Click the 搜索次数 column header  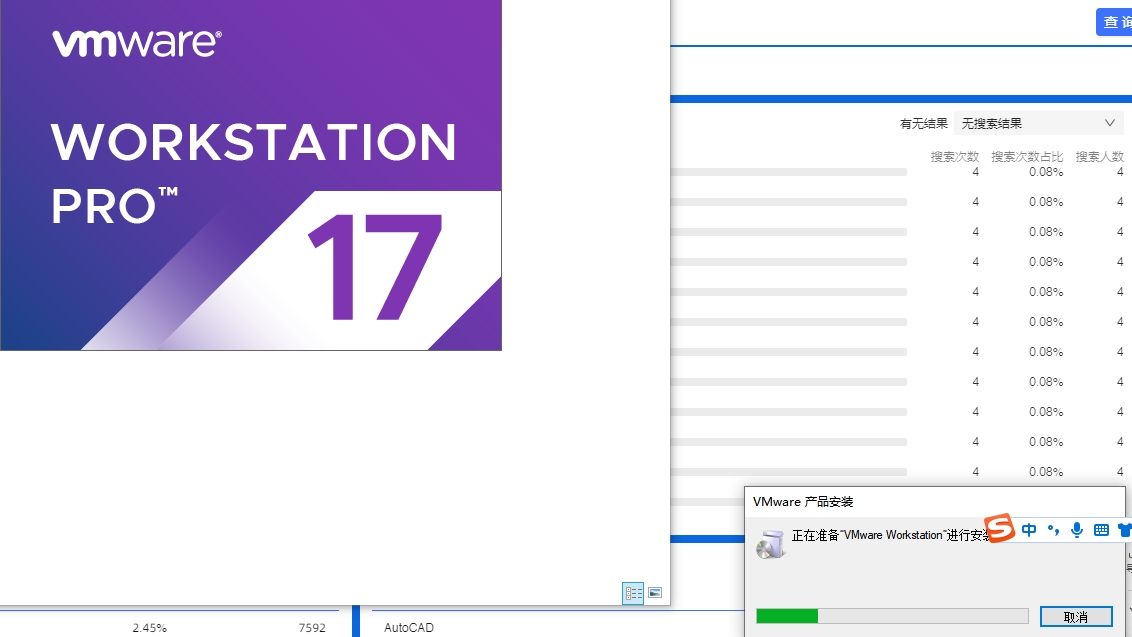pyautogui.click(x=955, y=157)
